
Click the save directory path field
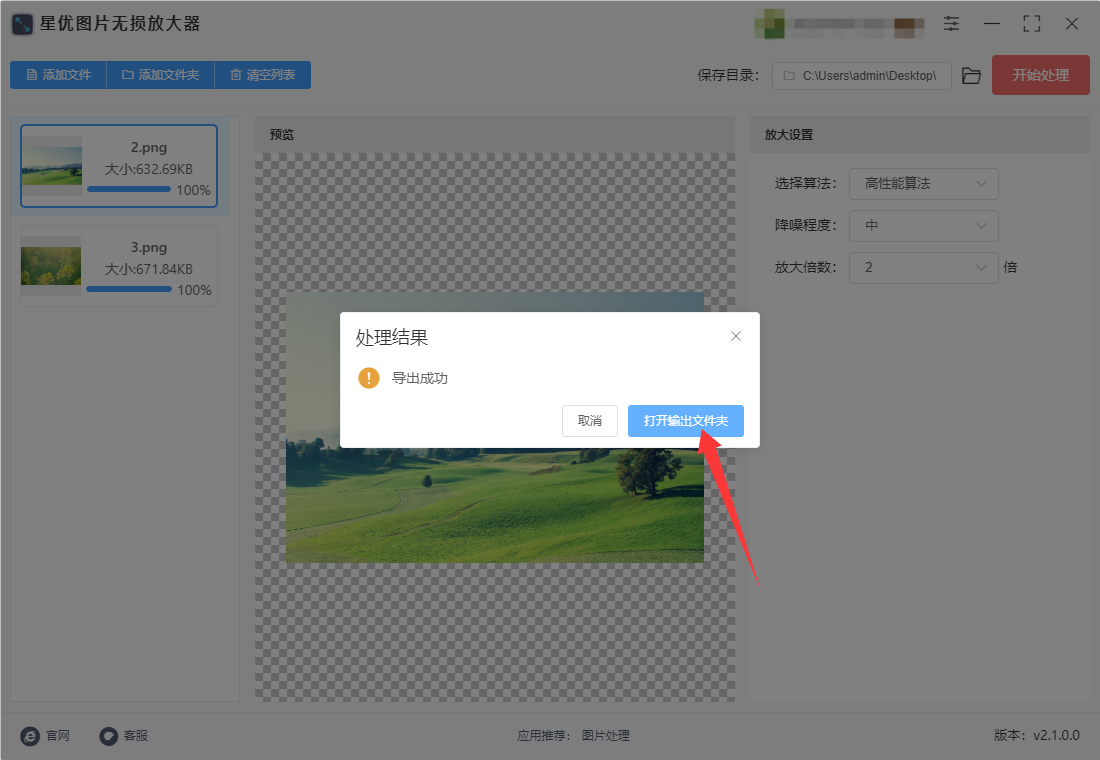tap(861, 76)
